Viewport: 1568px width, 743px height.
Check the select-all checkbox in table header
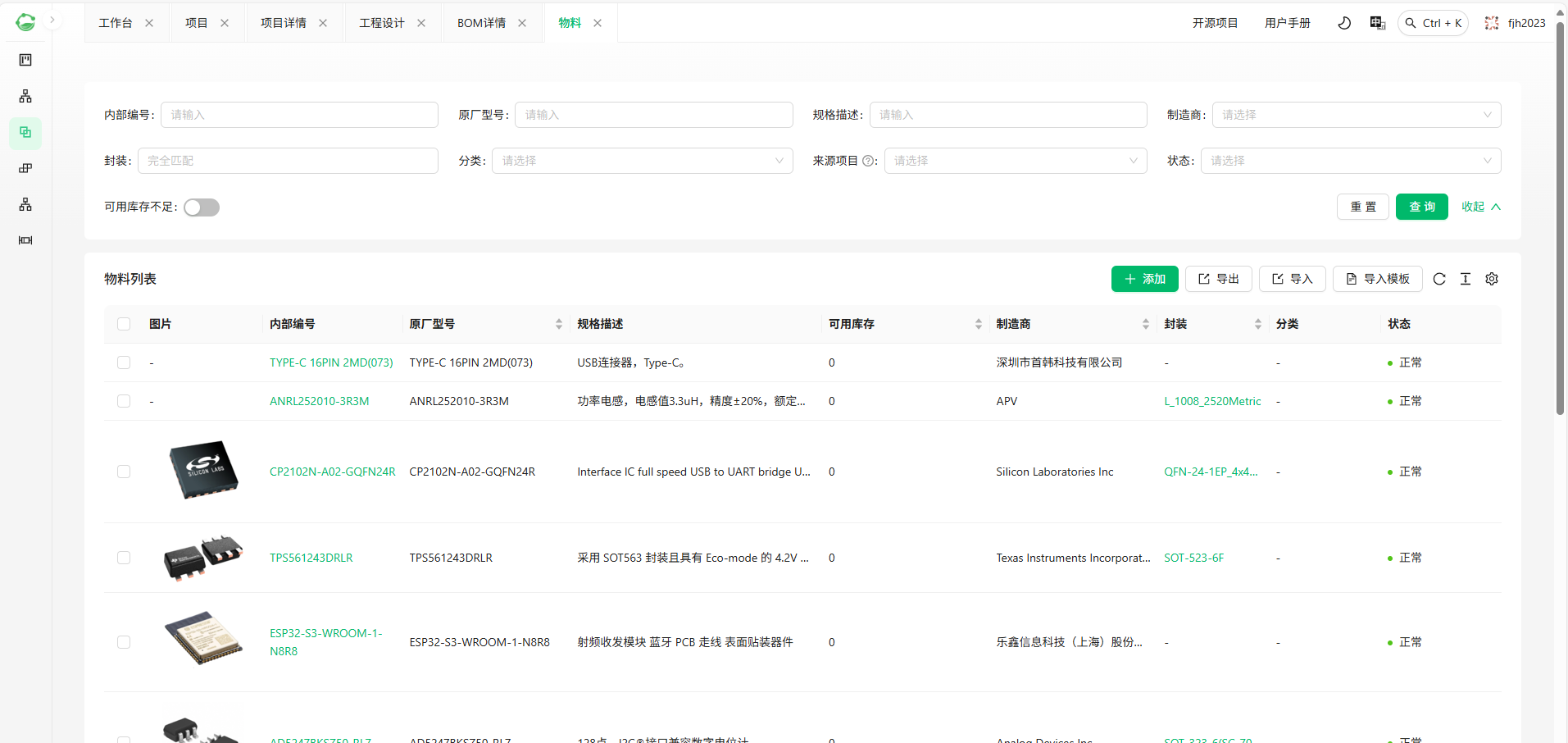124,324
